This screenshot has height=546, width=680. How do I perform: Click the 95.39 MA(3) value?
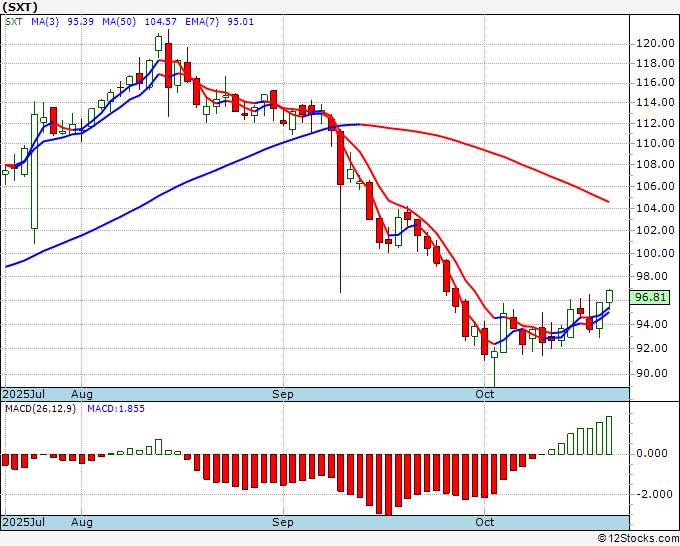pyautogui.click(x=80, y=22)
